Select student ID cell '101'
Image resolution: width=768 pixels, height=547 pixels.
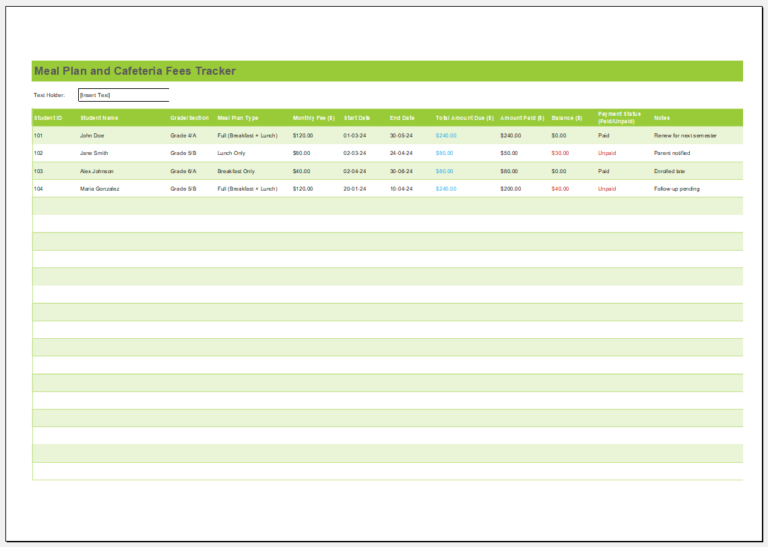click(x=38, y=136)
